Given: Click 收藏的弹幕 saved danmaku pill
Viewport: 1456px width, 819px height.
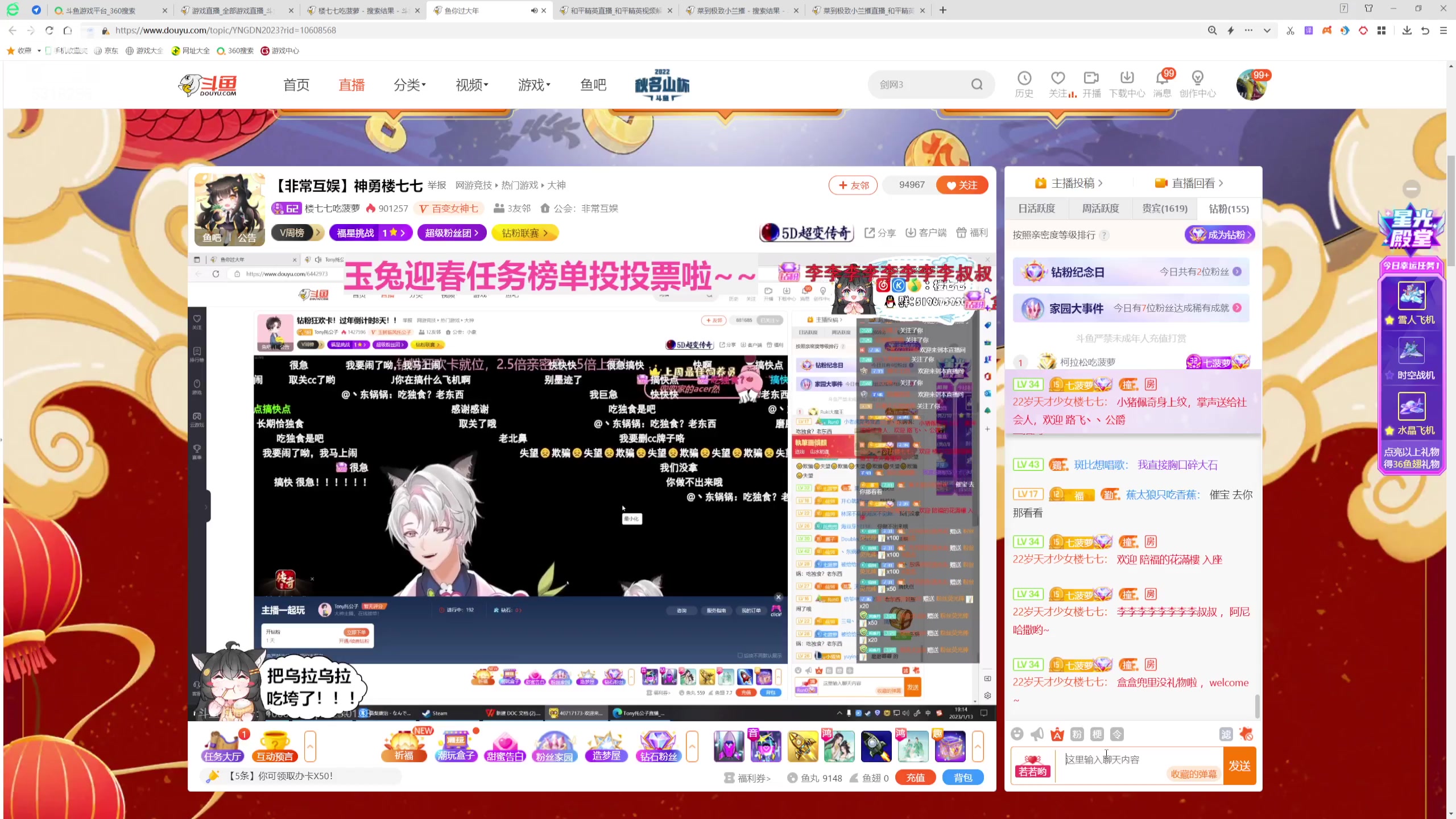Looking at the screenshot, I should (1193, 774).
